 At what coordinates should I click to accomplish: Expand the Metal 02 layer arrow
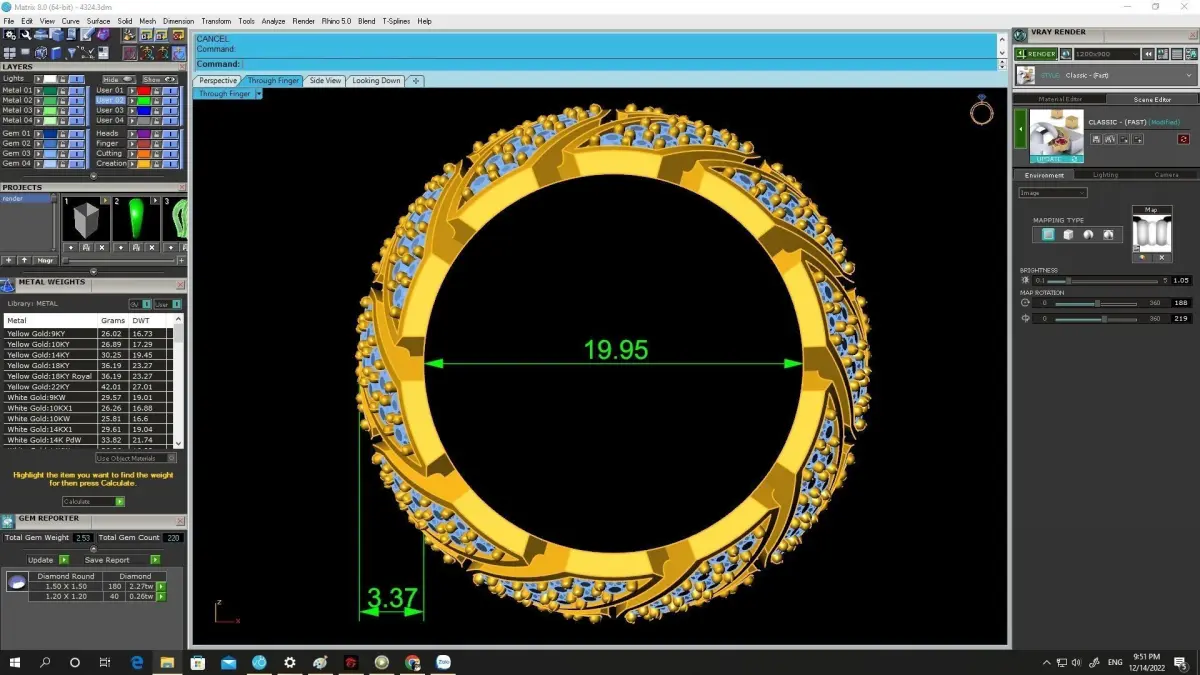(x=38, y=101)
